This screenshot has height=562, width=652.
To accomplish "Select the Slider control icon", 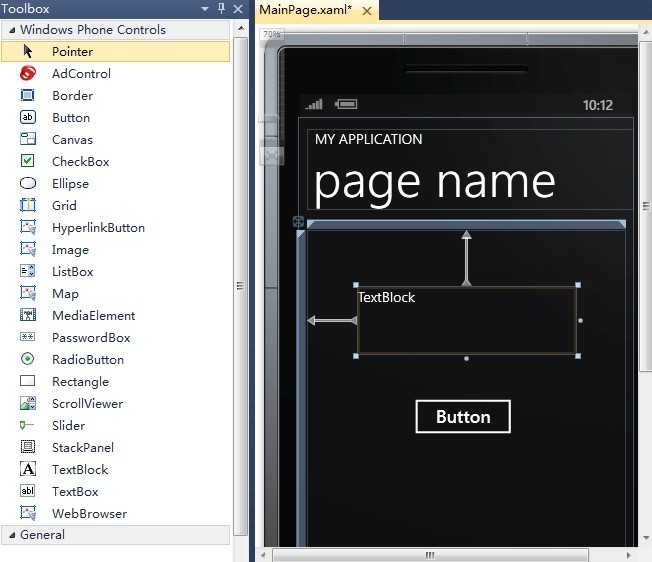I will (27, 425).
